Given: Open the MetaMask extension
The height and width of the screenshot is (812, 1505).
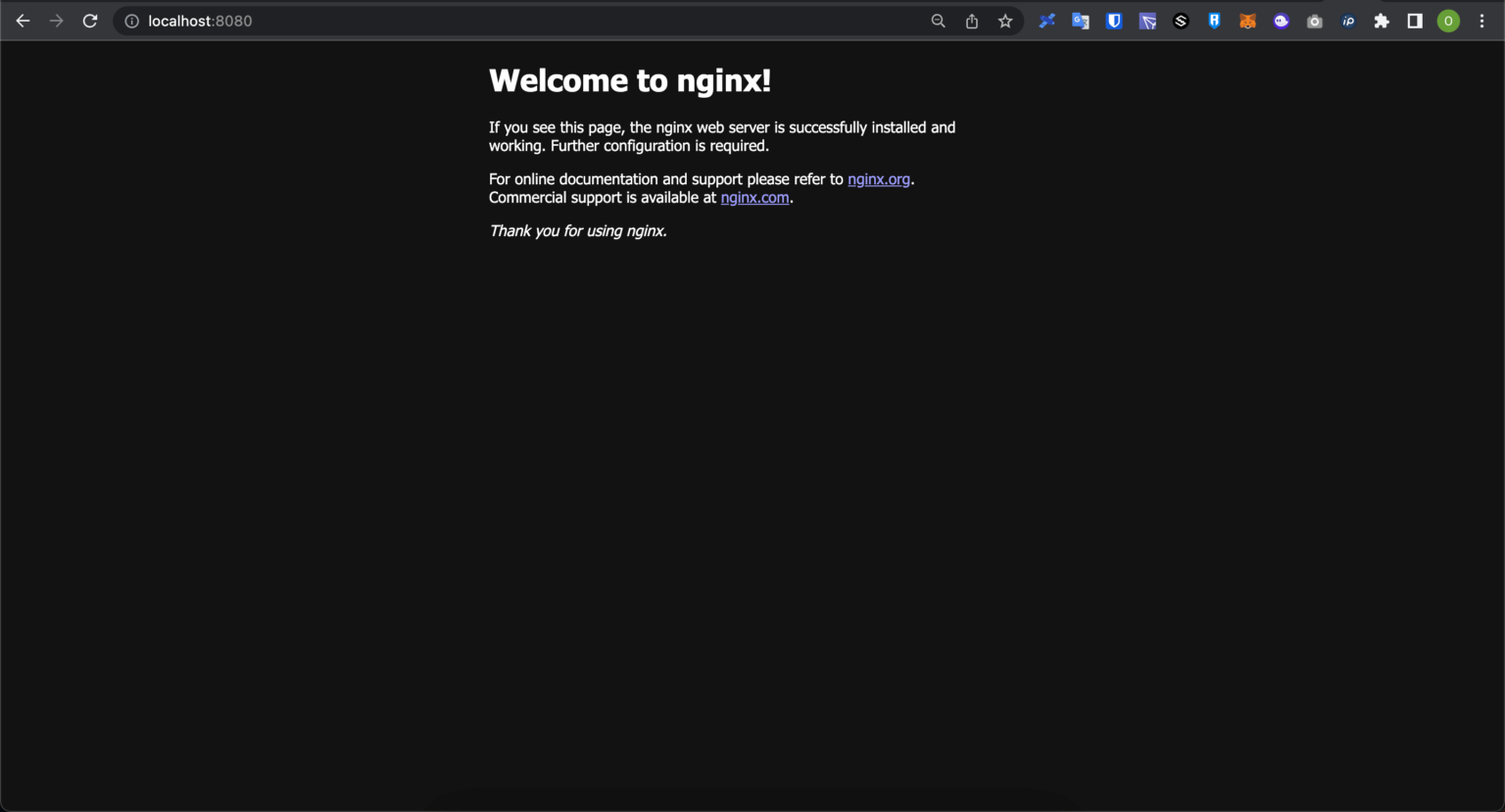Looking at the screenshot, I should point(1247,21).
